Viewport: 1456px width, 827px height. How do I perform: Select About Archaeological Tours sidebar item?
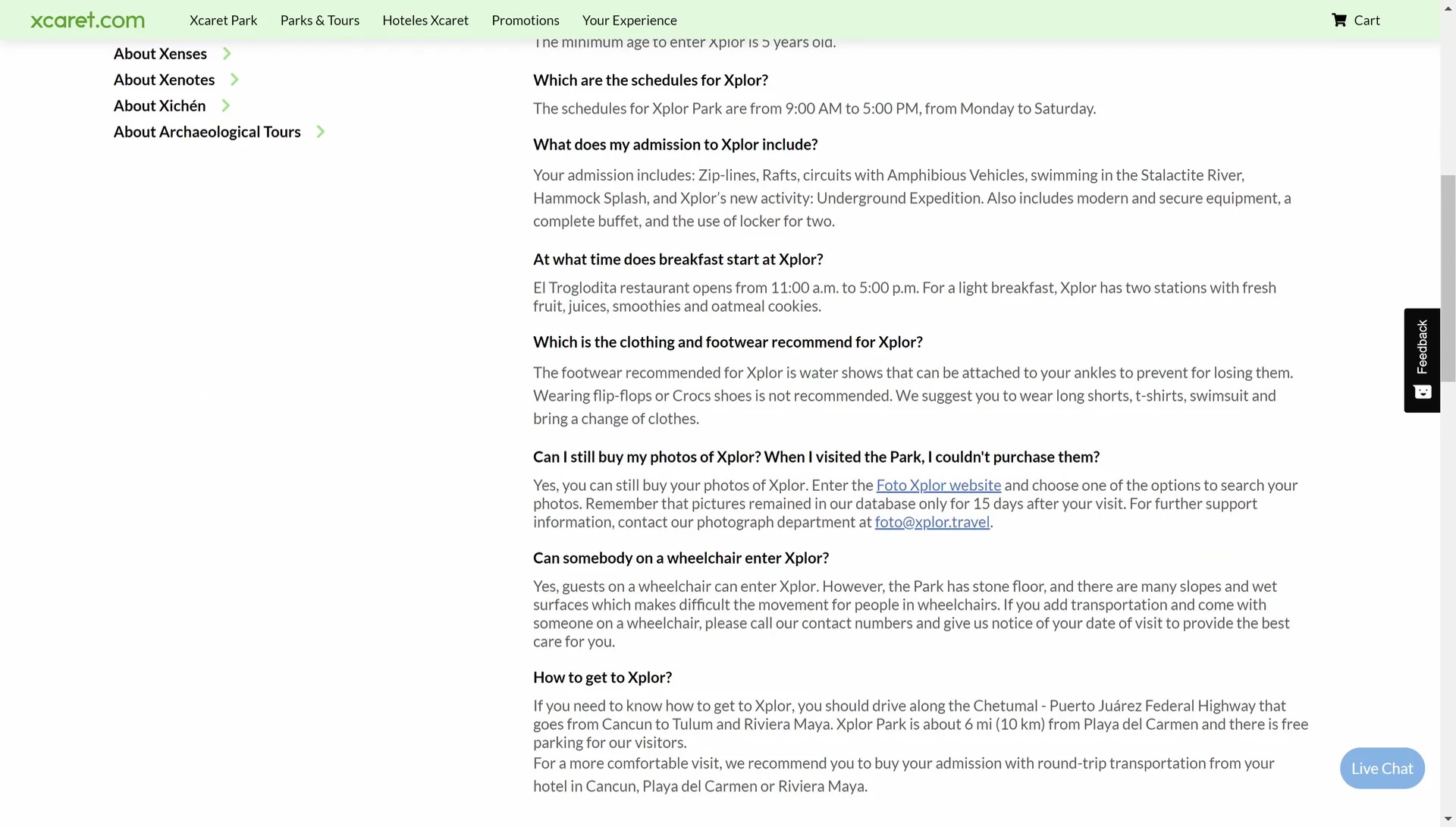click(x=207, y=132)
